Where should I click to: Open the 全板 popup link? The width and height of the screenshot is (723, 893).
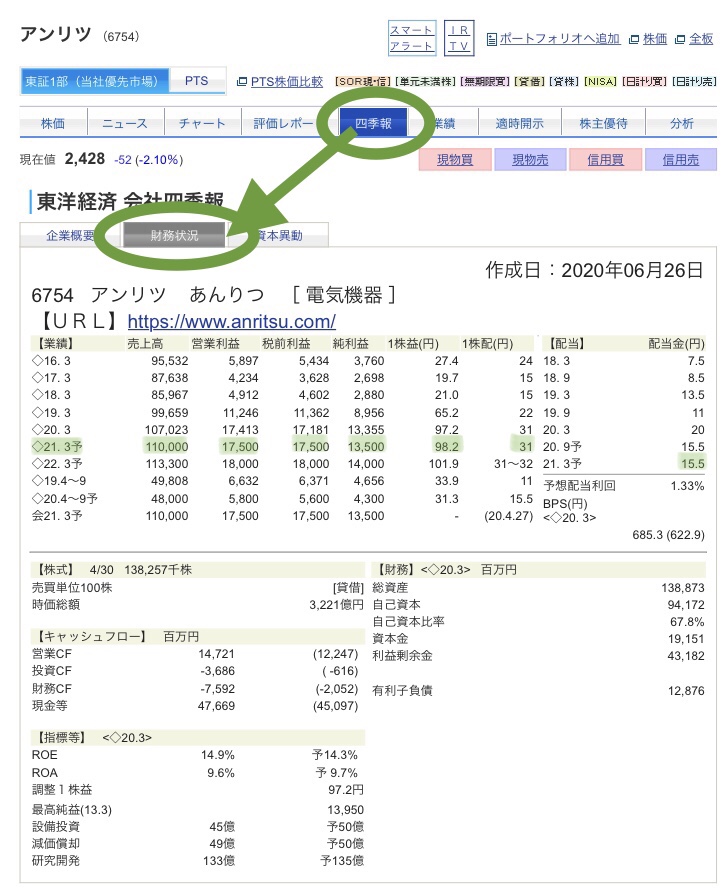pyautogui.click(x=701, y=39)
